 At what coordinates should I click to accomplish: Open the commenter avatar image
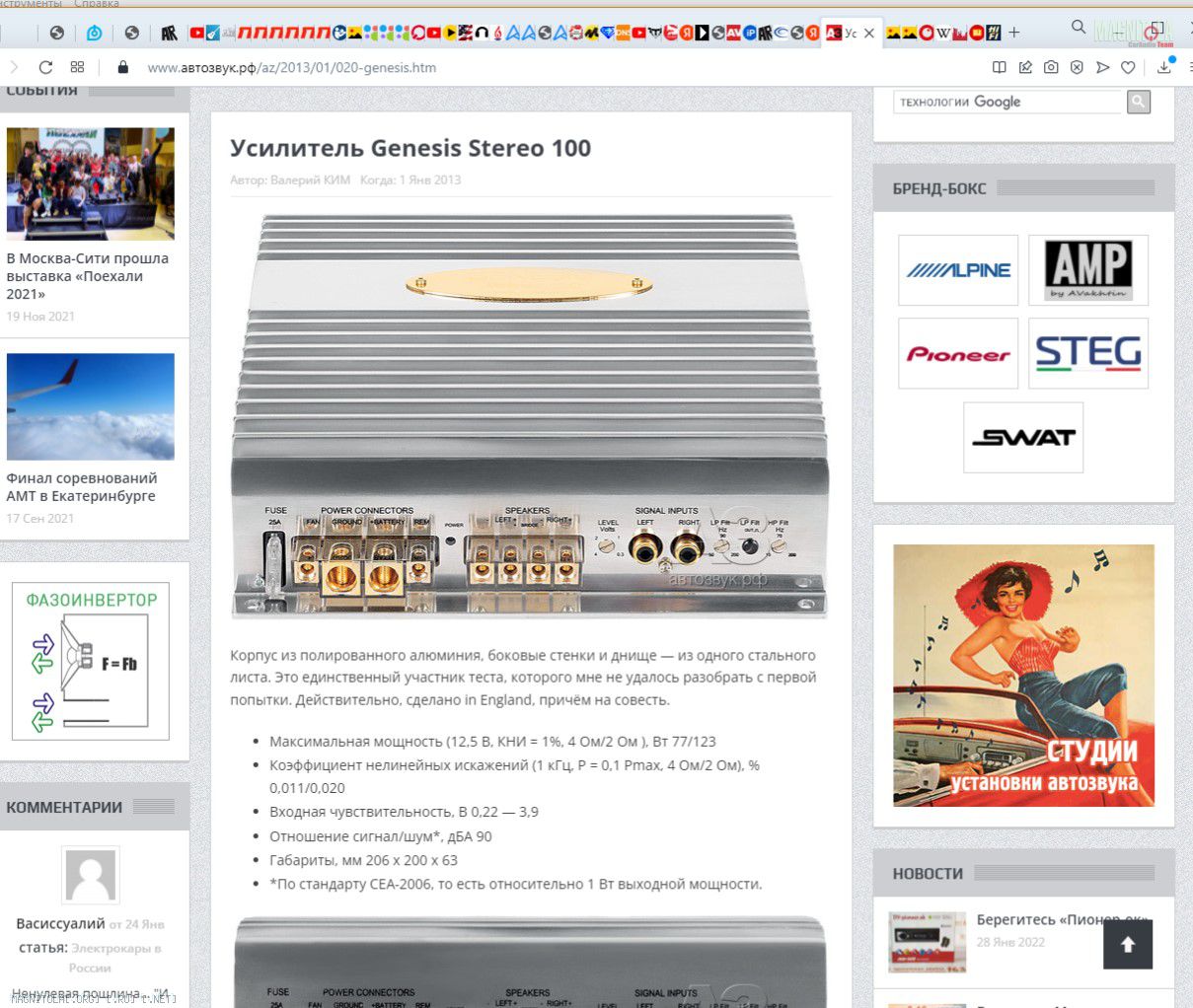tap(91, 875)
